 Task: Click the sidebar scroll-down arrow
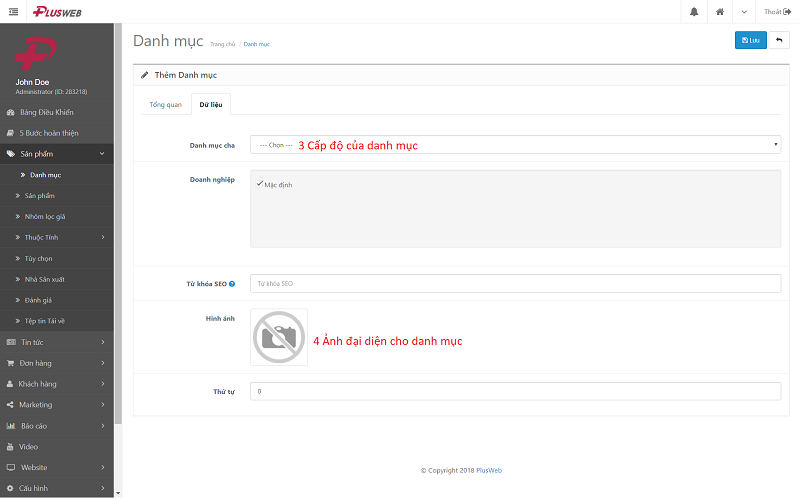coord(118,493)
